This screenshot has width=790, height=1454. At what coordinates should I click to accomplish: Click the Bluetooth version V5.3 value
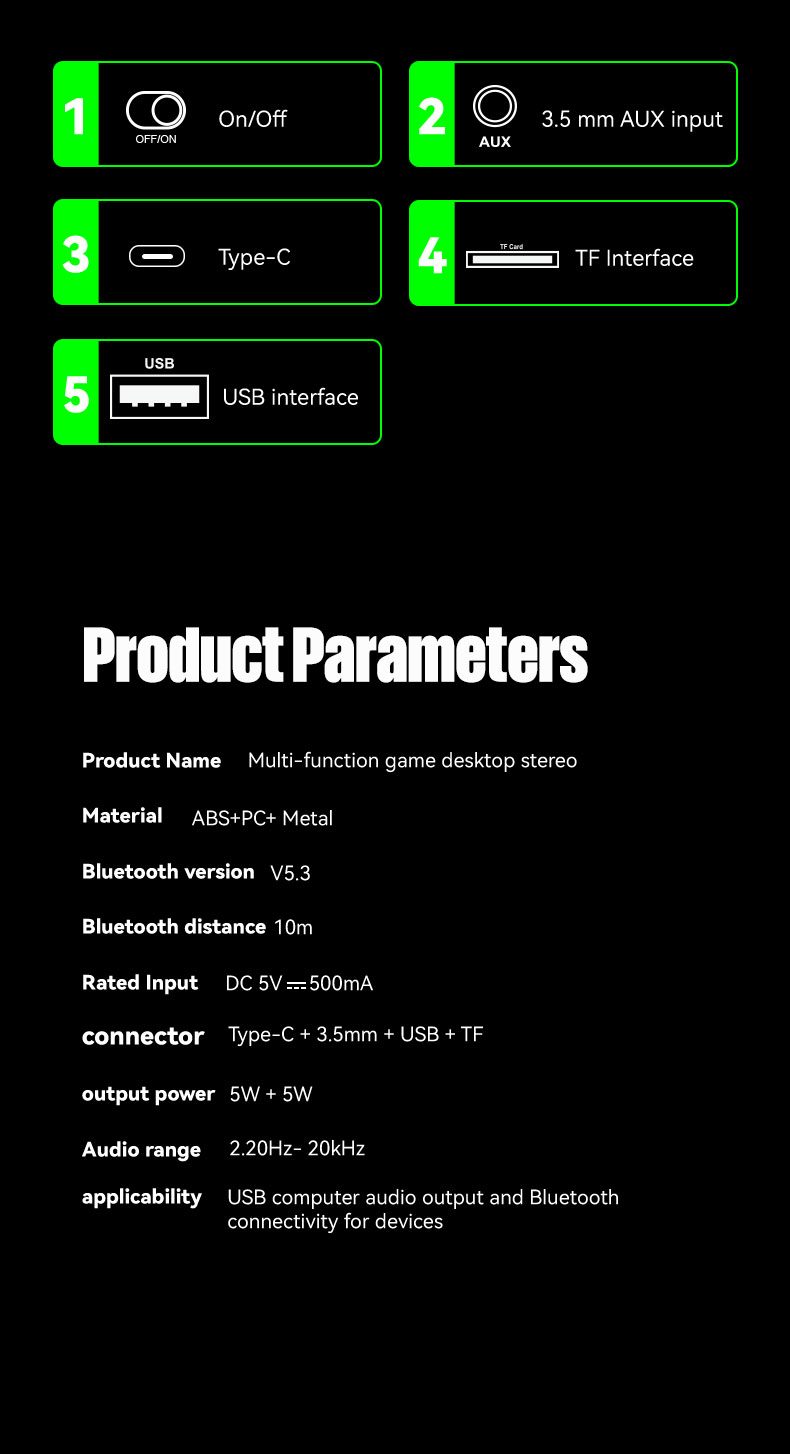(290, 873)
